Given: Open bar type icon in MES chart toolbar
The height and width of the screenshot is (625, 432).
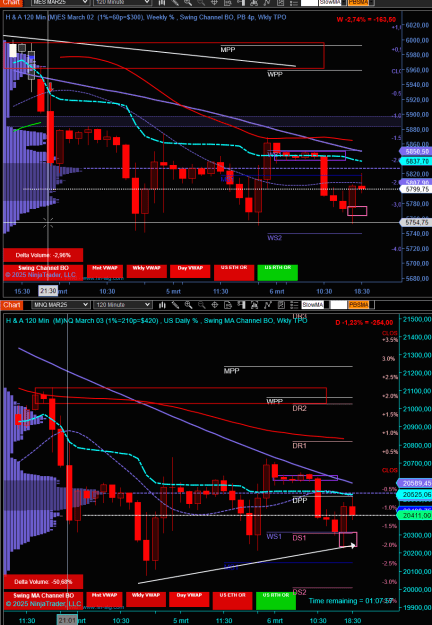Looking at the screenshot, I should (x=162, y=2).
